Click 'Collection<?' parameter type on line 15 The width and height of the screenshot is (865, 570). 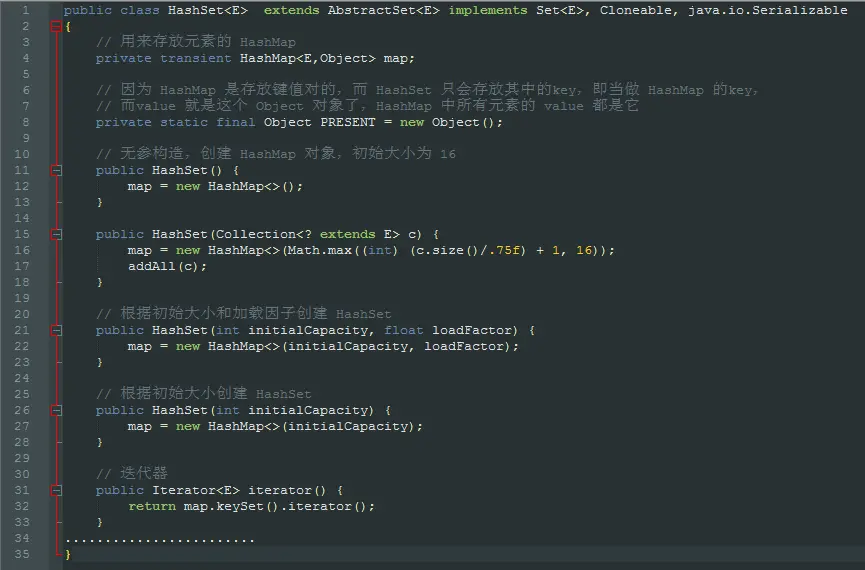[x=264, y=234]
